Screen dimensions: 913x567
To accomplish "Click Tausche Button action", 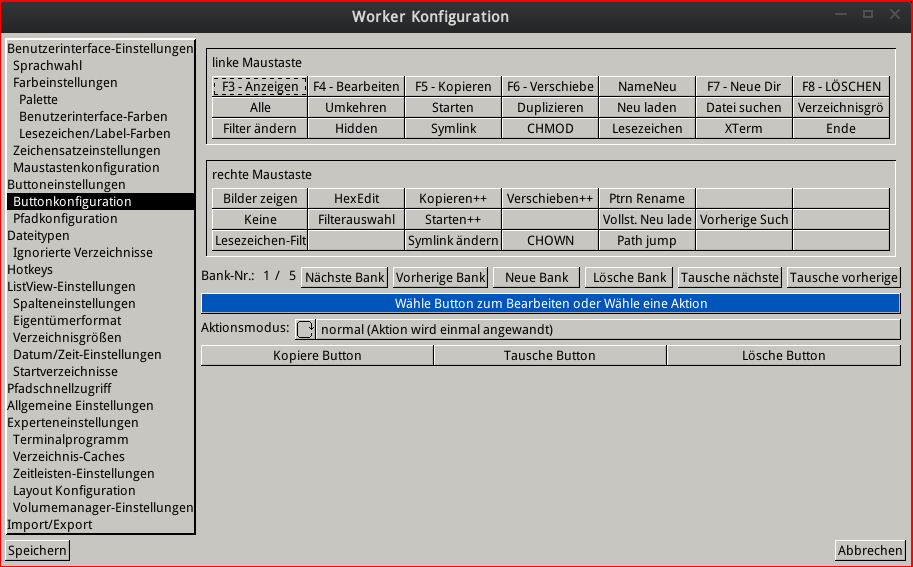I will click(549, 356).
